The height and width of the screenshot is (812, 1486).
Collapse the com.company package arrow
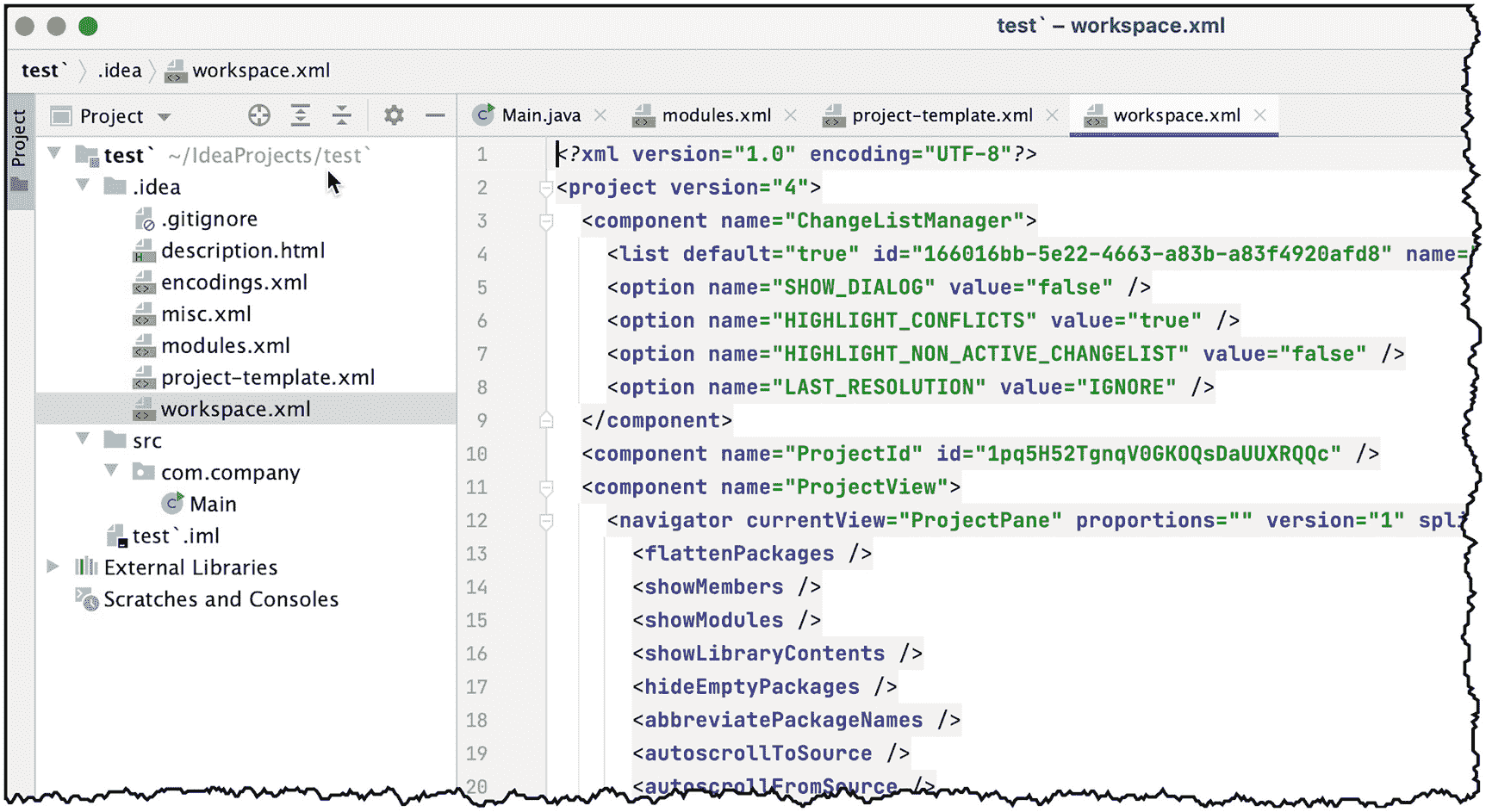point(111,471)
